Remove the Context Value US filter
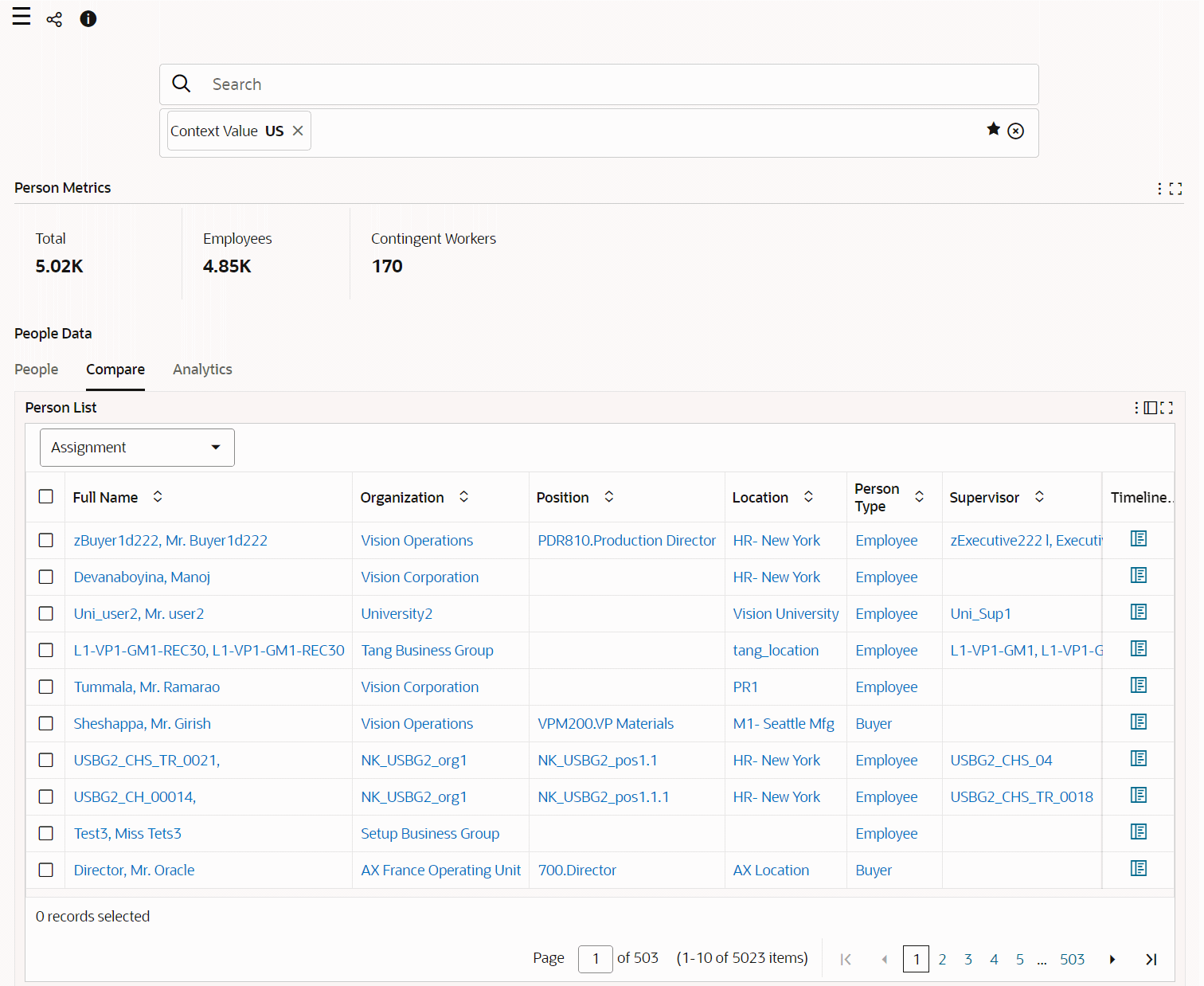The width and height of the screenshot is (1204, 986). tap(298, 131)
